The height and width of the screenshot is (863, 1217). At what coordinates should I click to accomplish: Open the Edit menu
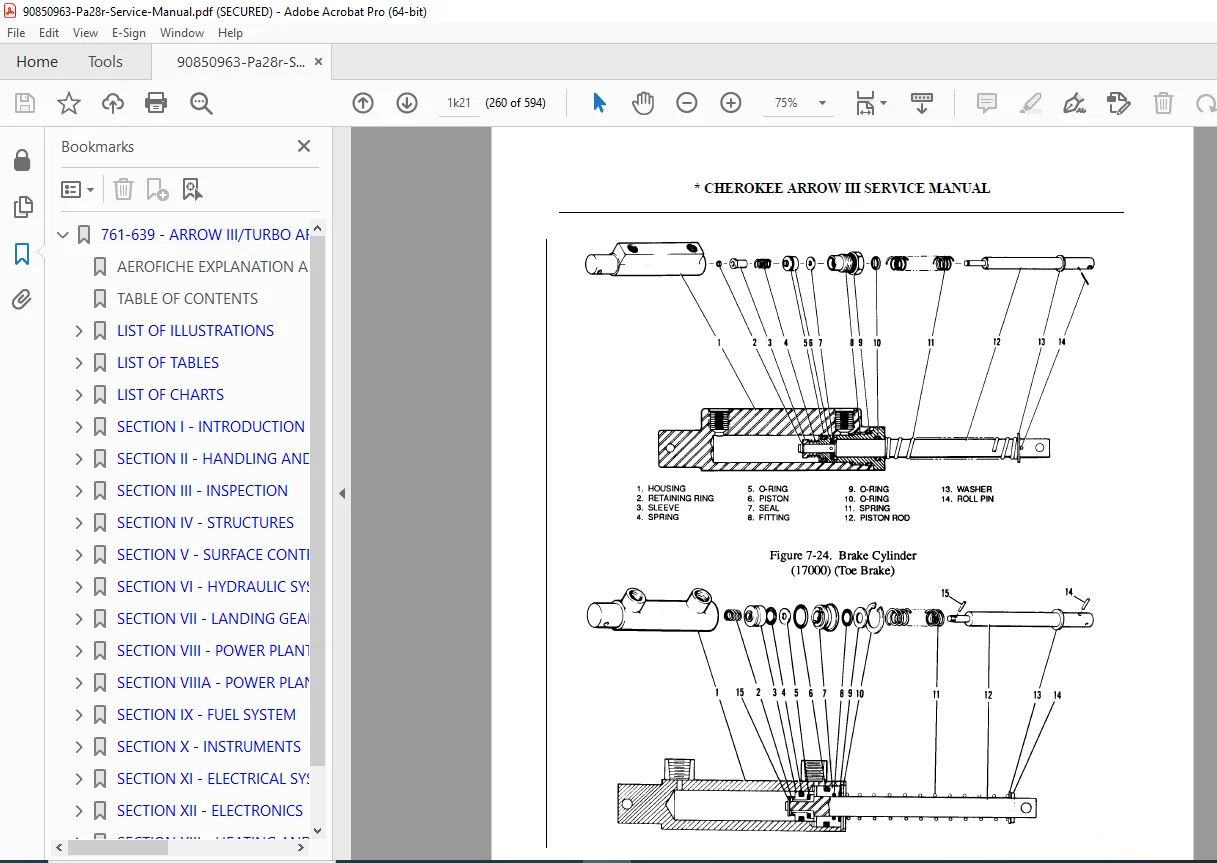49,33
